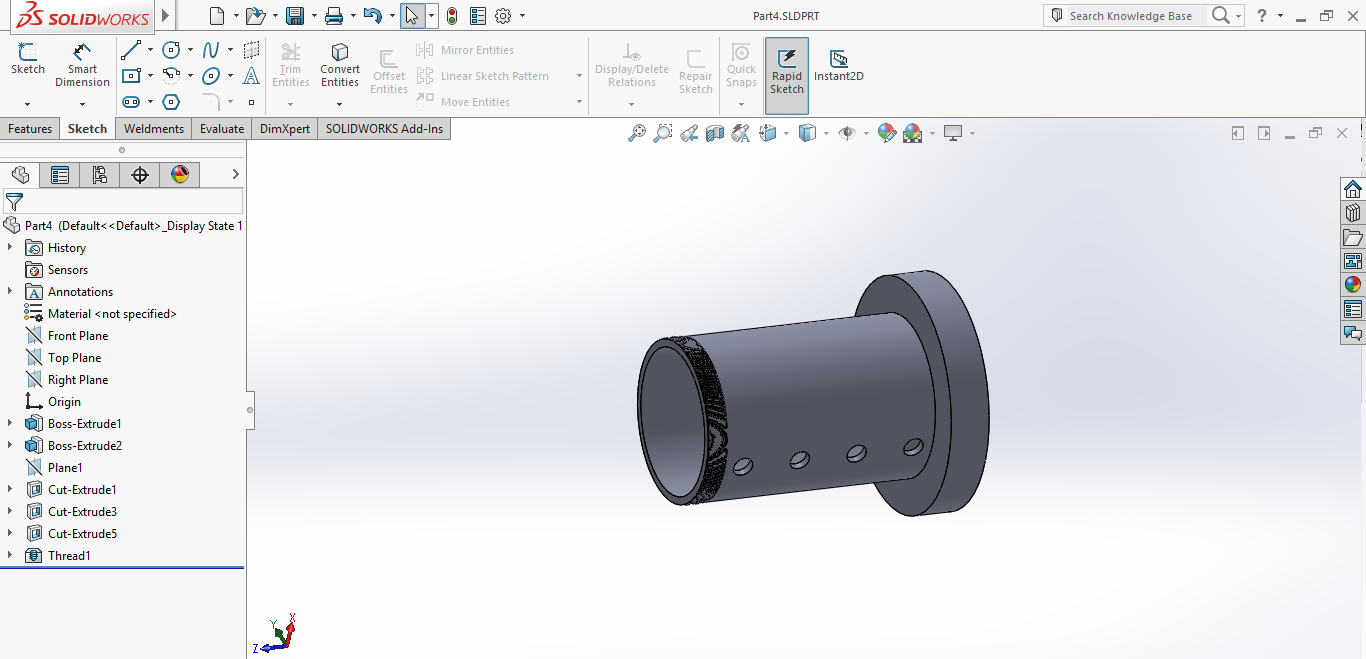Viewport: 1366px width, 659px height.
Task: Switch to the Evaluate tab
Action: click(222, 129)
